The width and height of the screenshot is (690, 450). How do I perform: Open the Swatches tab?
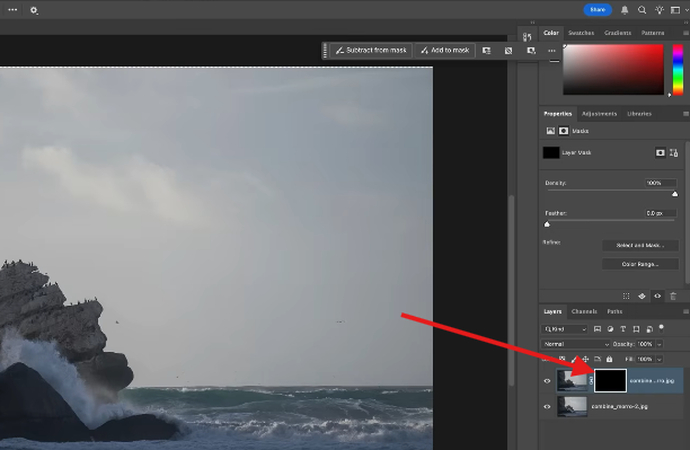(x=584, y=33)
